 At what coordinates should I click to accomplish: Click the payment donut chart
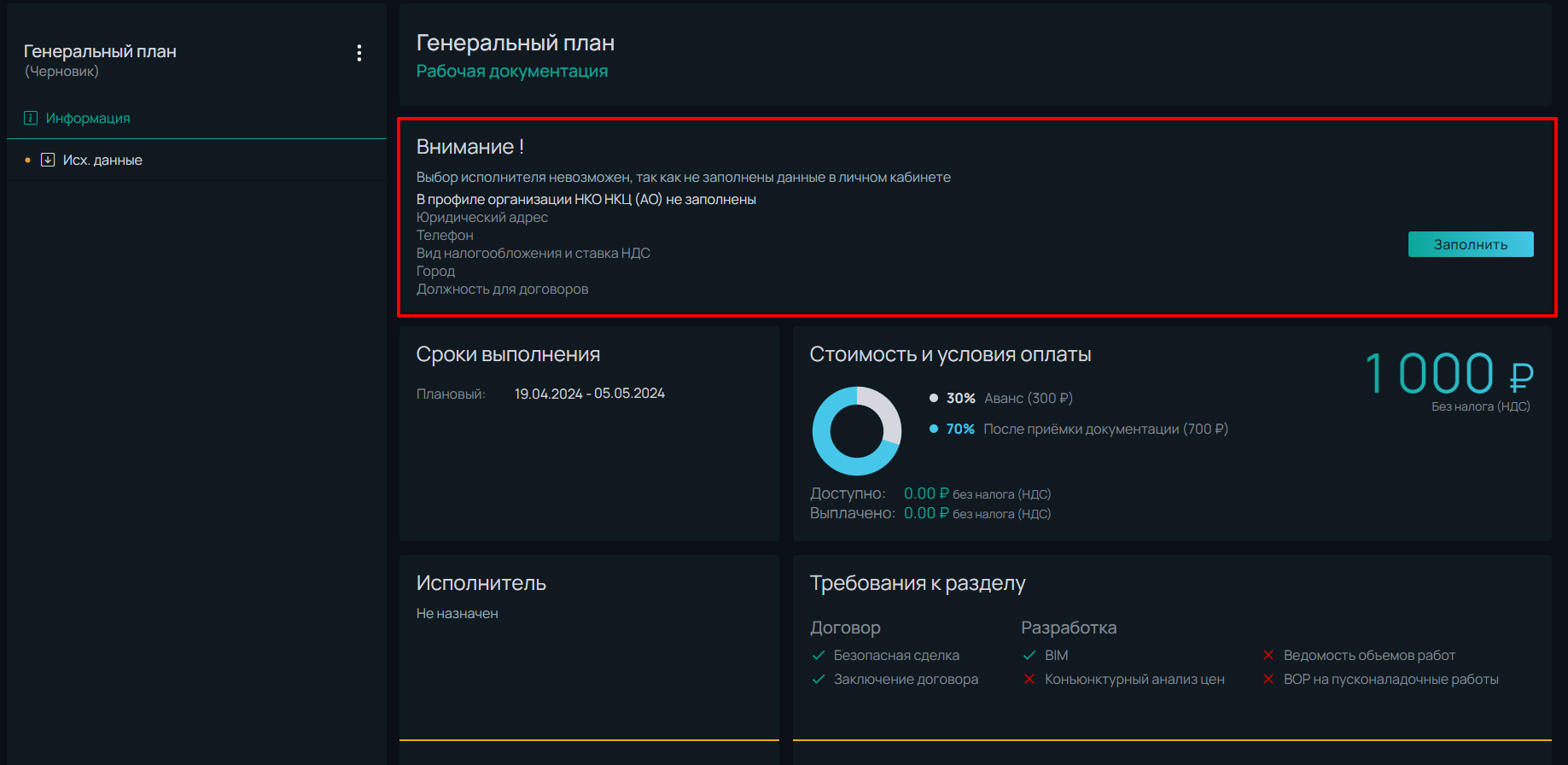pyautogui.click(x=856, y=431)
